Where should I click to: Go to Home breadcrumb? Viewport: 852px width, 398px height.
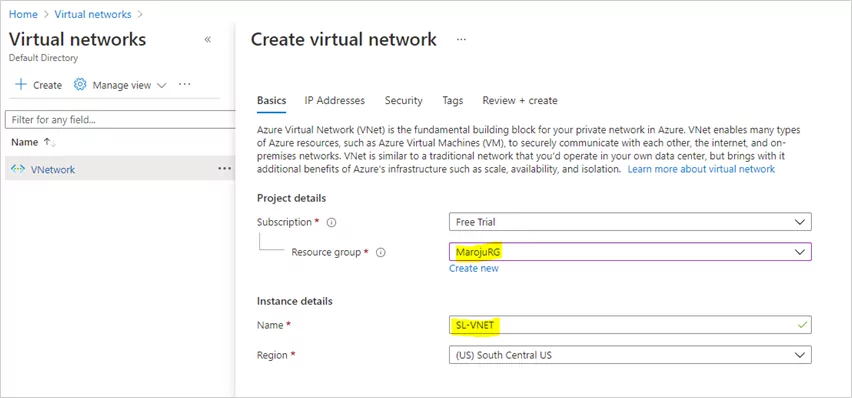23,14
